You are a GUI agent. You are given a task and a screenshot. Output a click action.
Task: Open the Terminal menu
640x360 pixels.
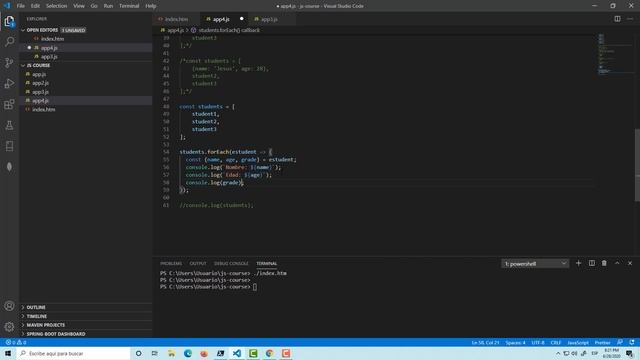coord(129,6)
